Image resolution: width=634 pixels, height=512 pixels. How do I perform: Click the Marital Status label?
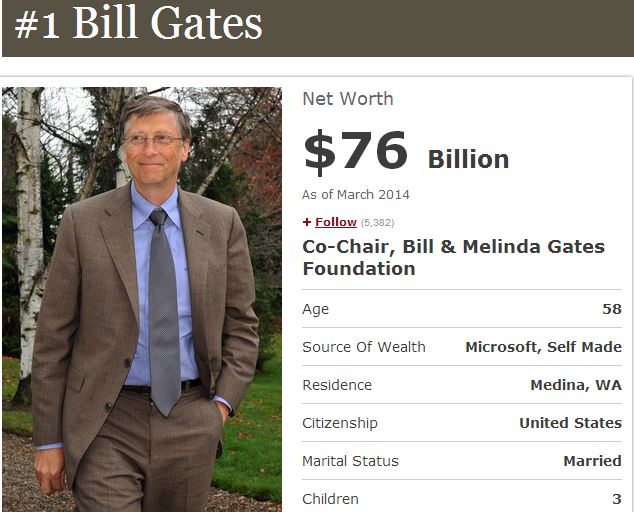(350, 461)
